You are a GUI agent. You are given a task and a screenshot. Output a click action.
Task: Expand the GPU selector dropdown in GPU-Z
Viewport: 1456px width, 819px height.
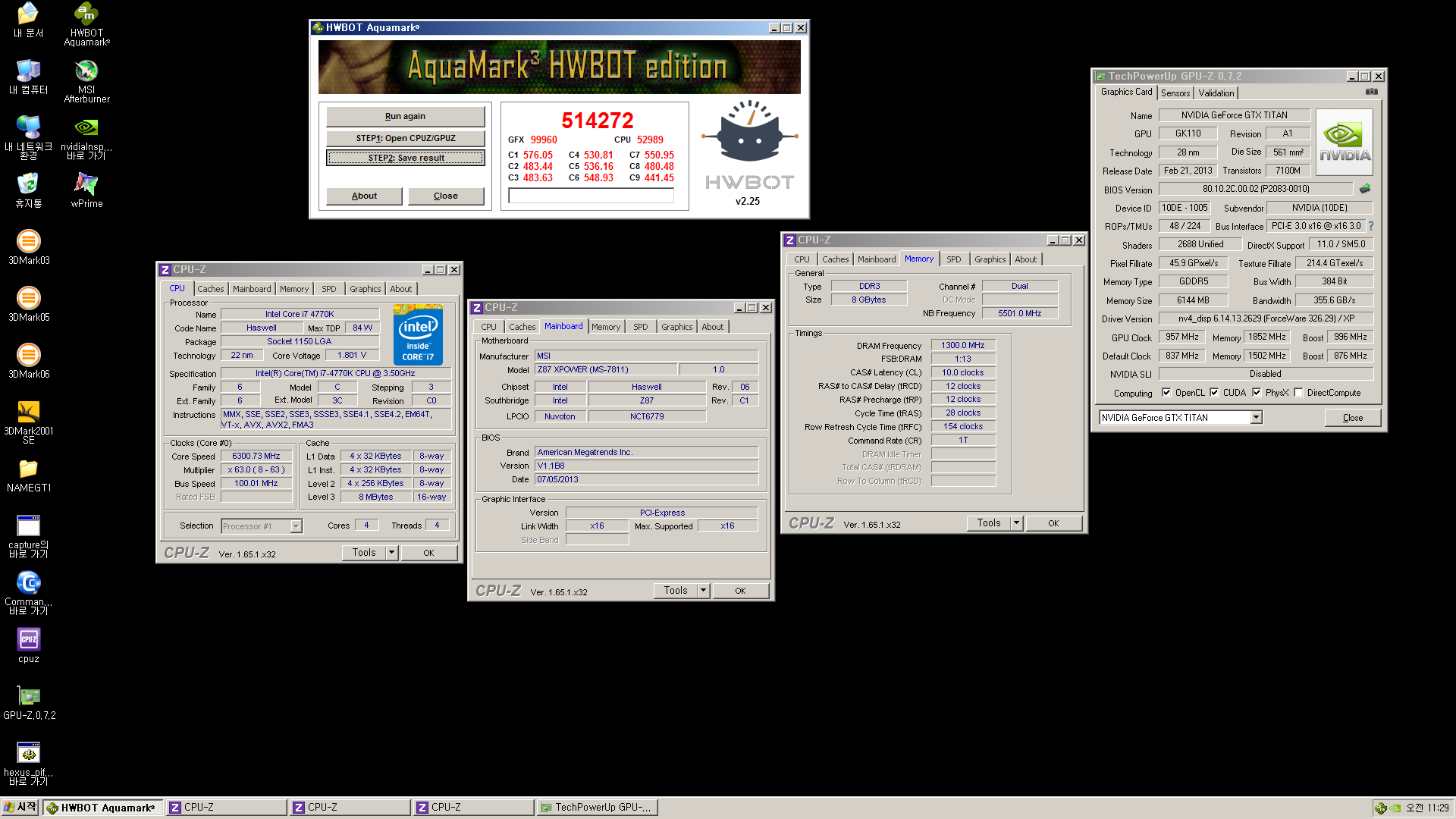pyautogui.click(x=1257, y=417)
